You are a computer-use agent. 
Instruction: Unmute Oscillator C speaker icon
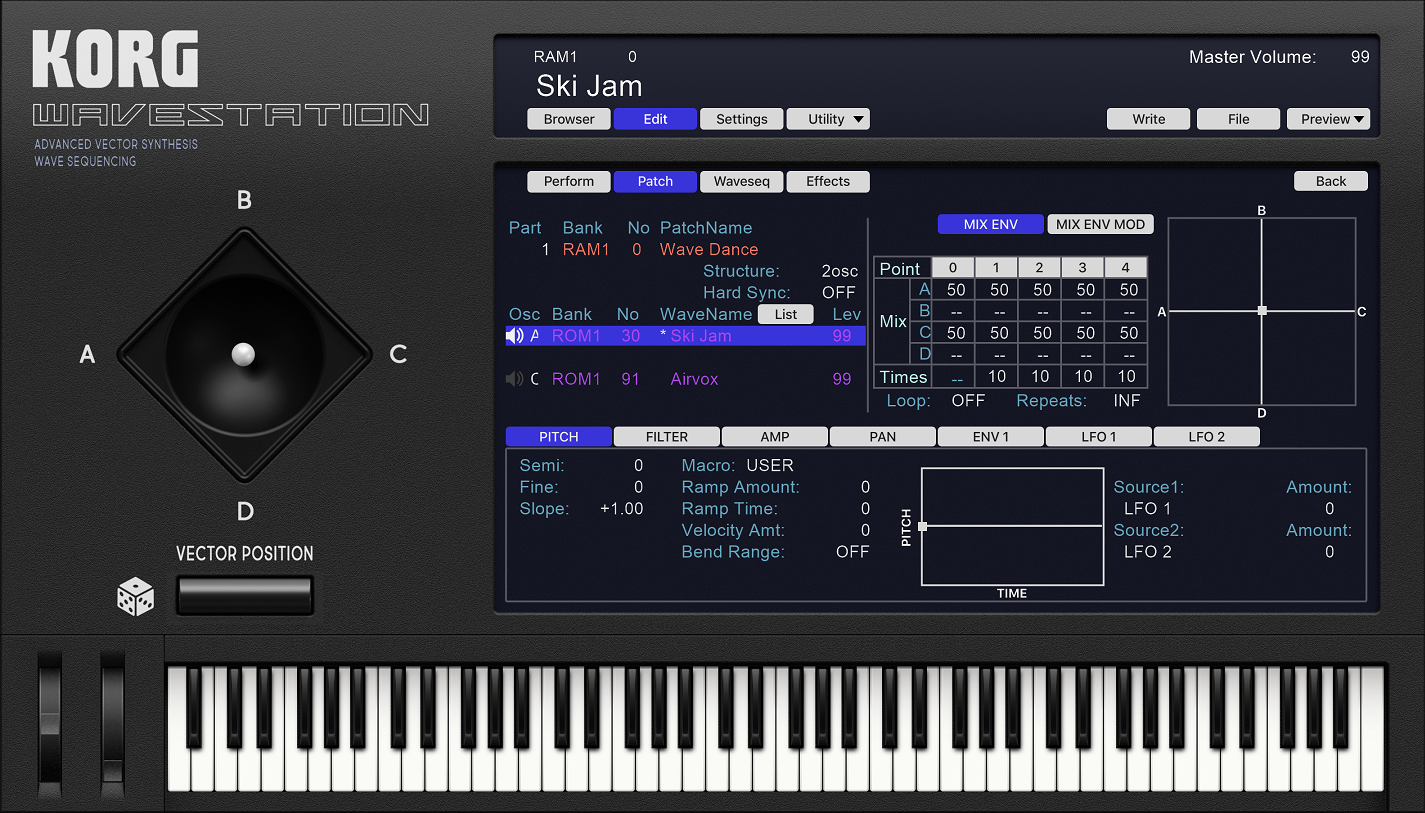[x=513, y=378]
